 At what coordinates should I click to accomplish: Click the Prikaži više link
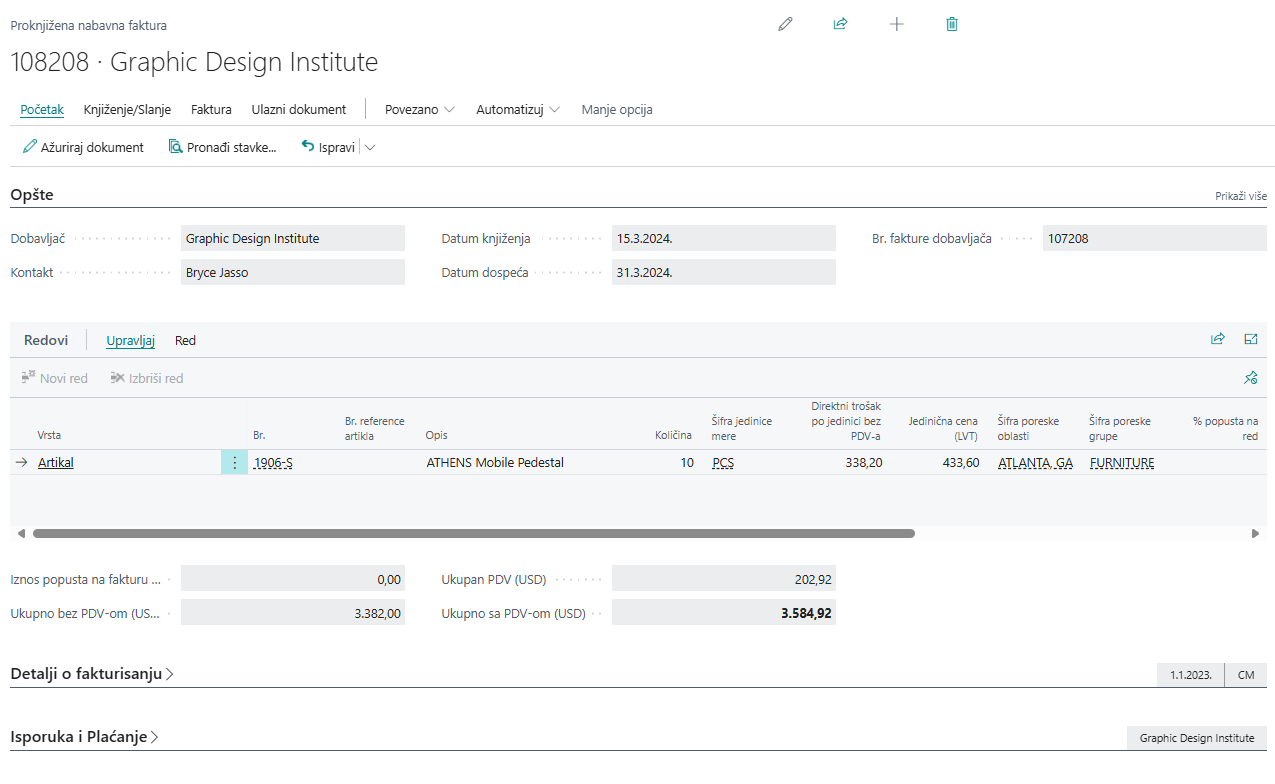tap(1240, 196)
